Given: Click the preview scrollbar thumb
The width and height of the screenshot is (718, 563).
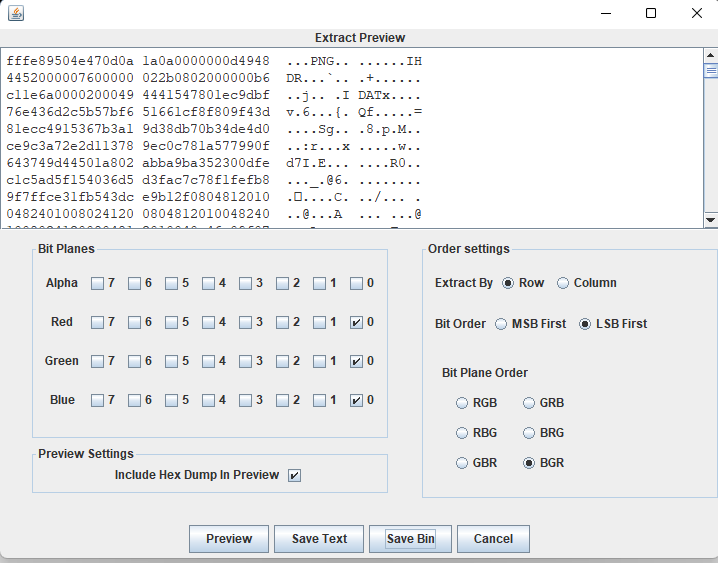Looking at the screenshot, I should click(710, 70).
